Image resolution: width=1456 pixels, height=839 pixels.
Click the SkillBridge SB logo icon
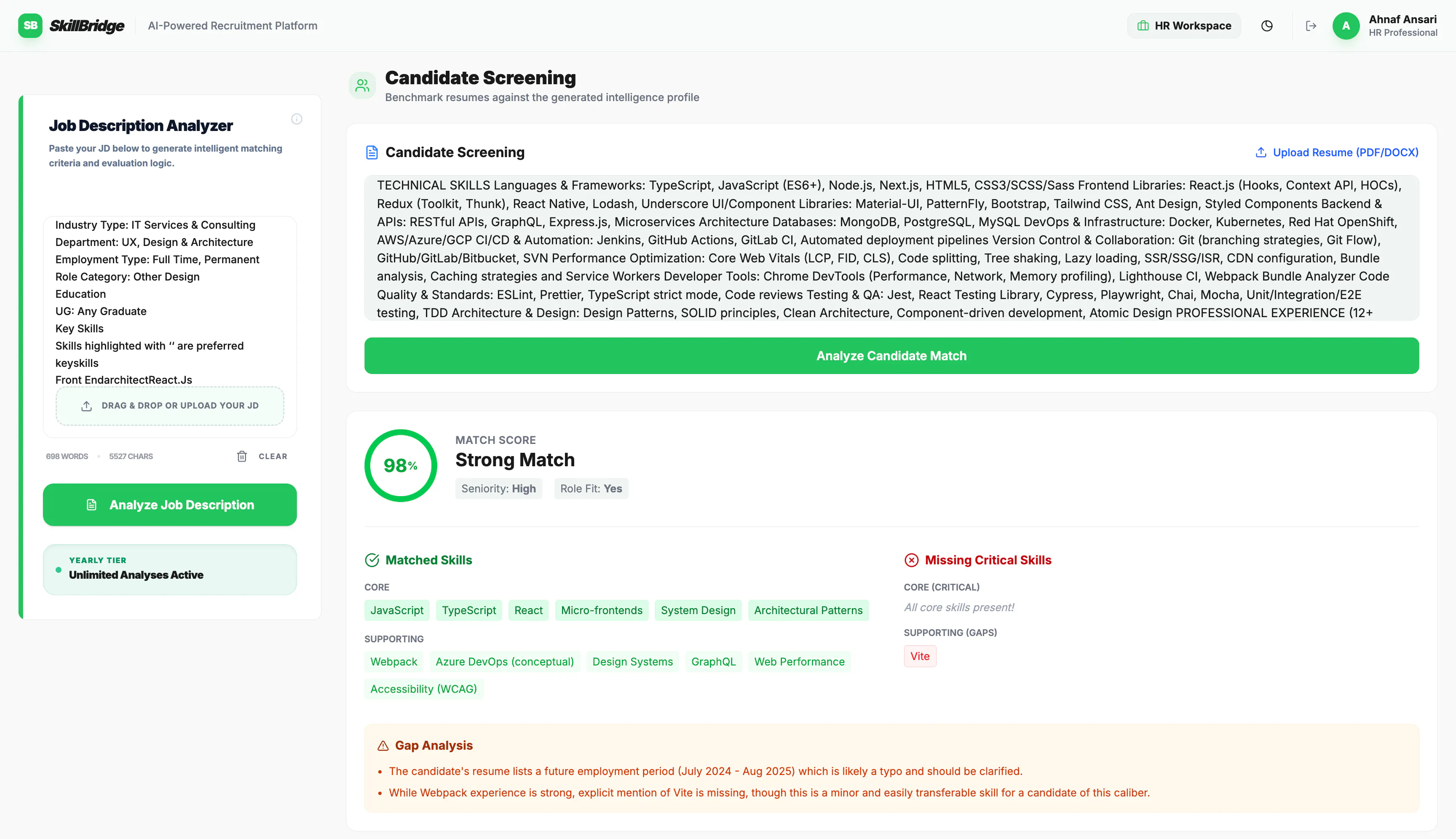(x=30, y=25)
